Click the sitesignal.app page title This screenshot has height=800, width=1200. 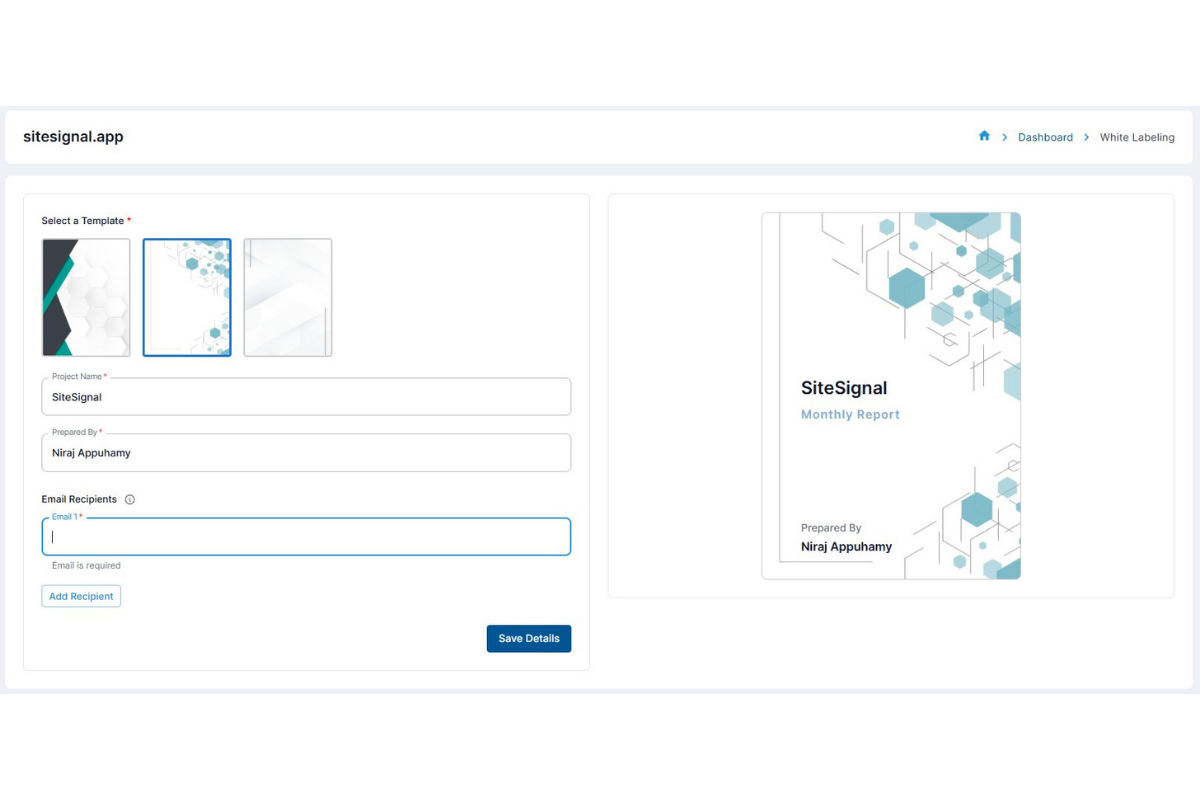pyautogui.click(x=73, y=137)
